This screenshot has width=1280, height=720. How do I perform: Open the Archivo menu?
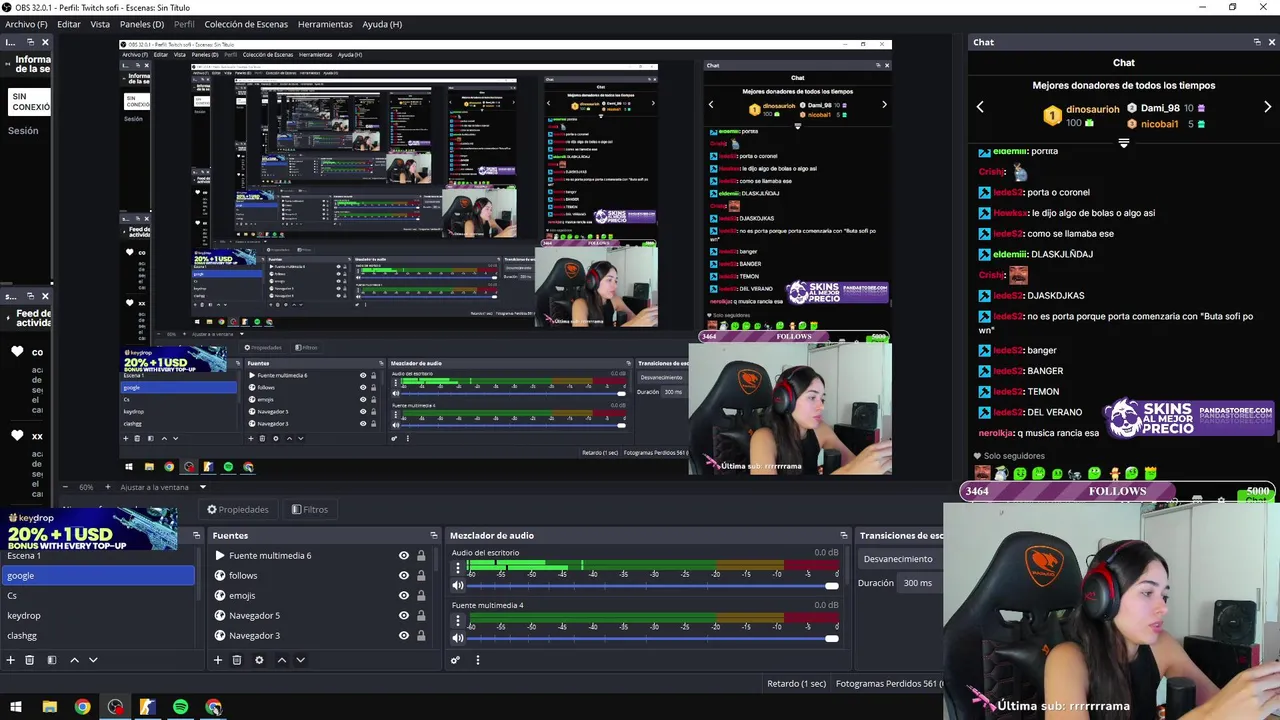point(26,24)
